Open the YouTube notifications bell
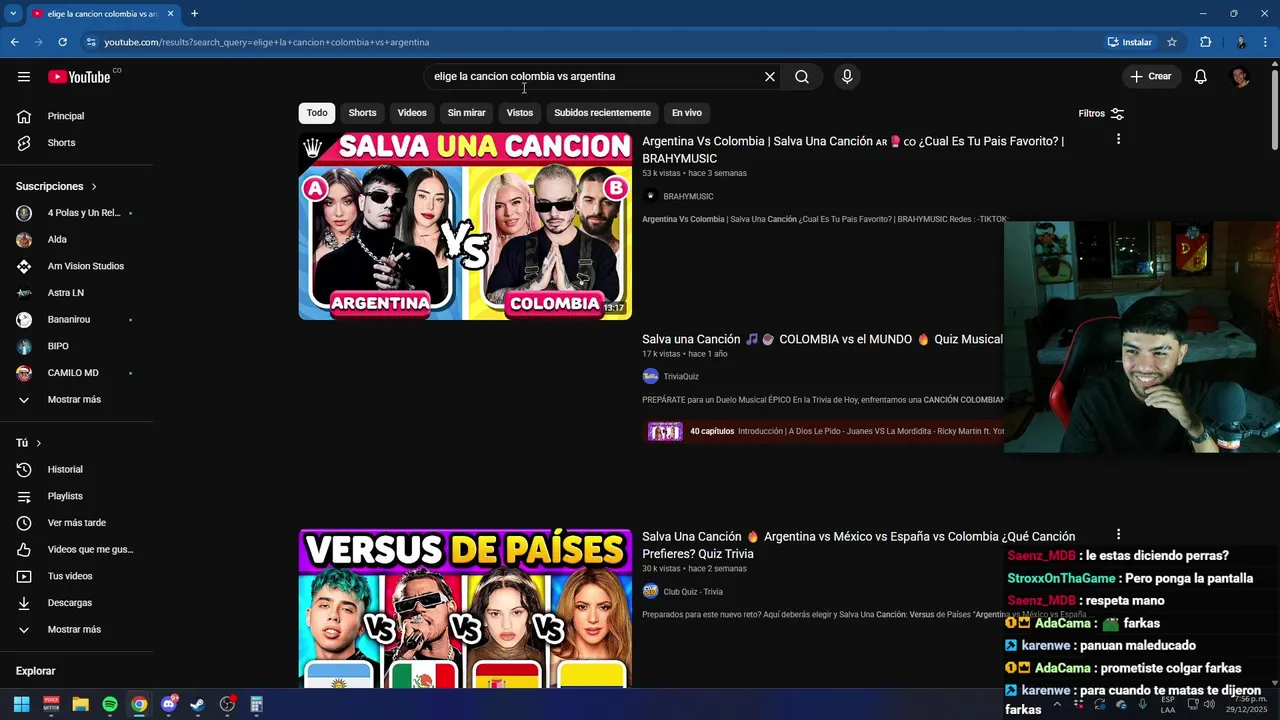Image resolution: width=1280 pixels, height=720 pixels. (x=1201, y=77)
